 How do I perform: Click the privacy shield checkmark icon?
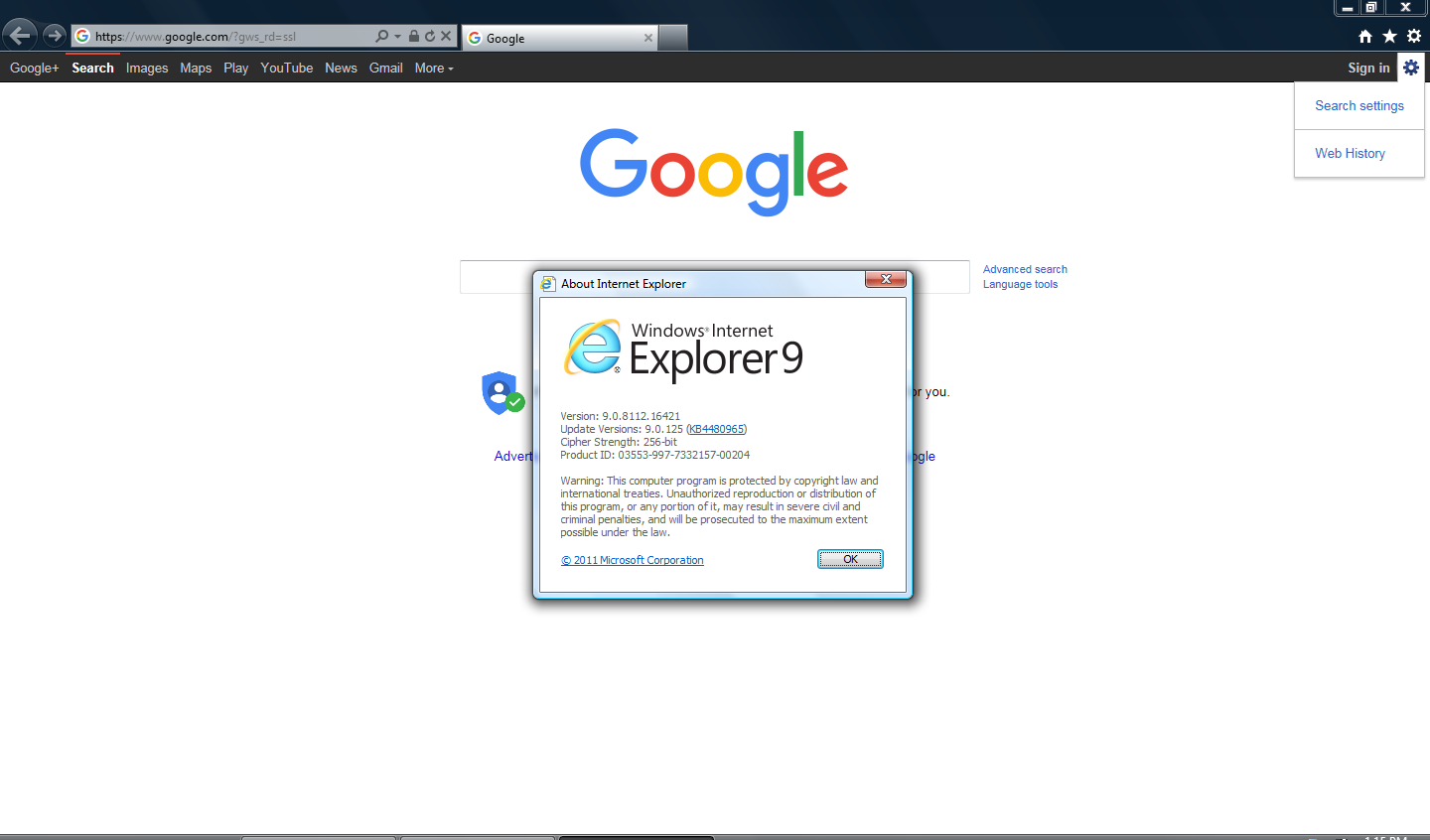[502, 393]
